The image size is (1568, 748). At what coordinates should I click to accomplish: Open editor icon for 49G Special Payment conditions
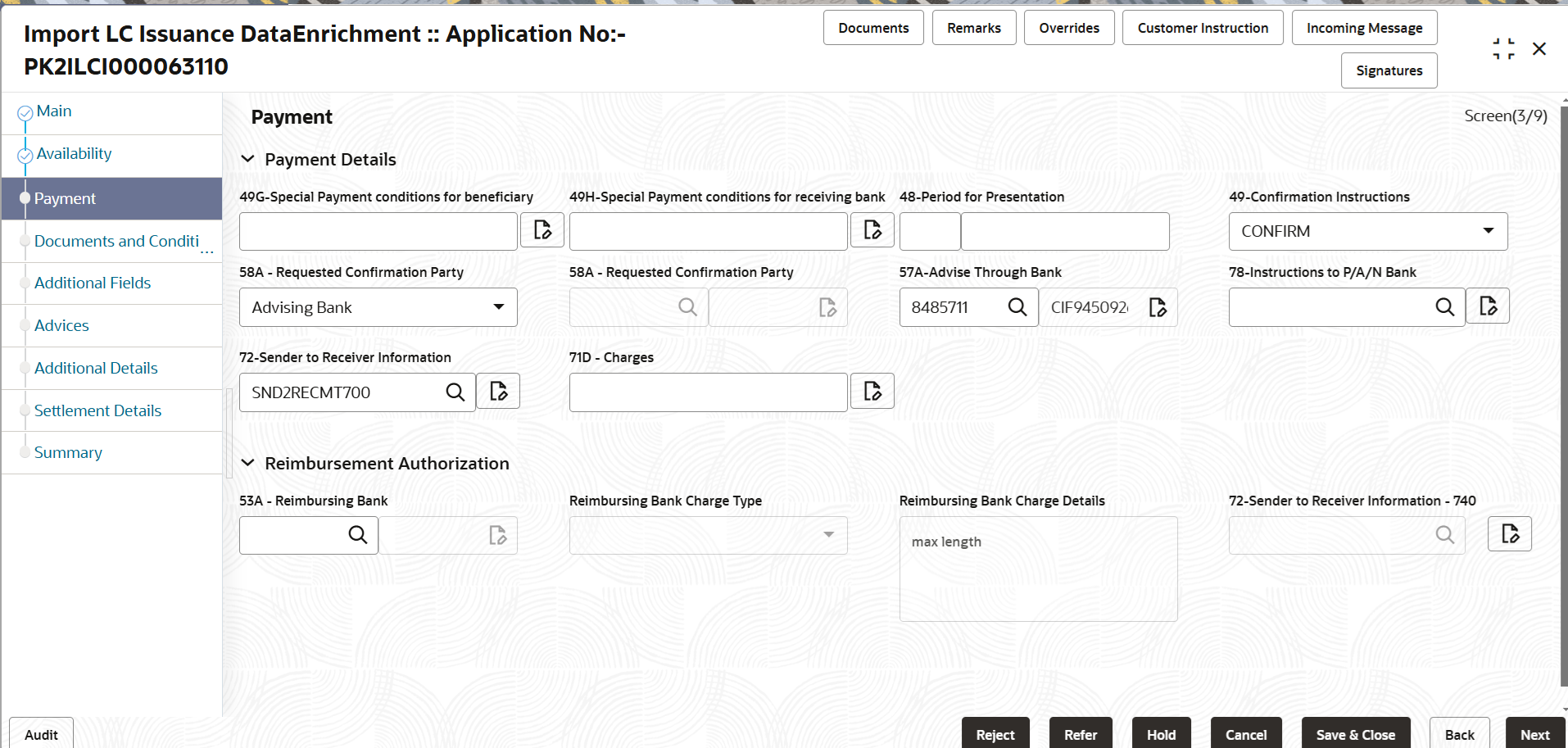(x=542, y=230)
